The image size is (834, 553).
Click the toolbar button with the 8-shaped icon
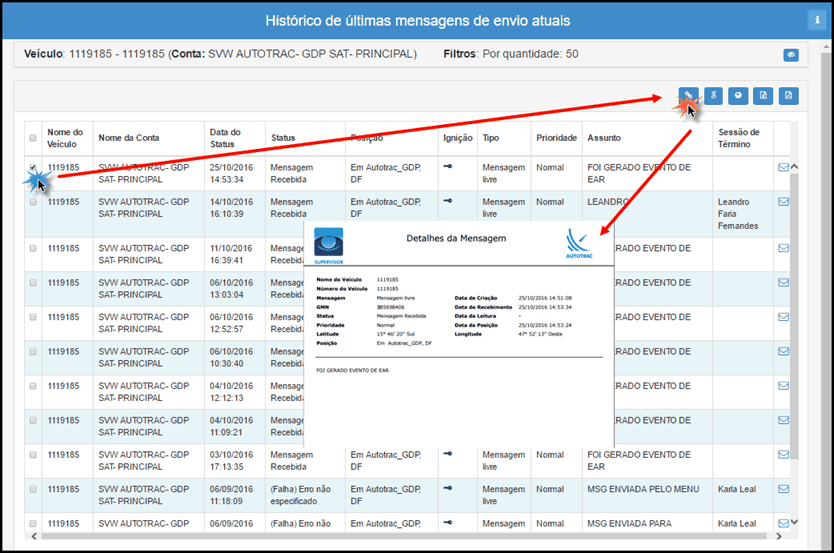pos(713,96)
